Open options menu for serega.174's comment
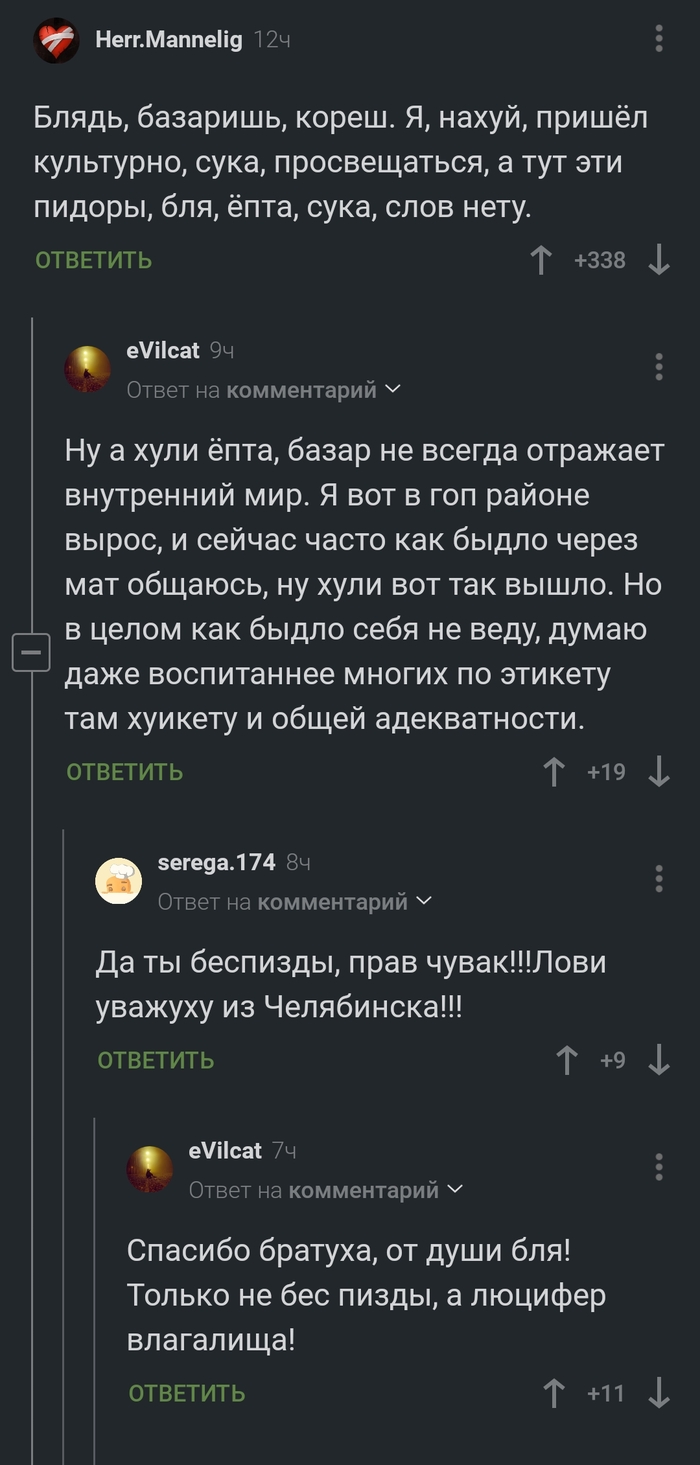Image resolution: width=700 pixels, height=1465 pixels. [658, 878]
